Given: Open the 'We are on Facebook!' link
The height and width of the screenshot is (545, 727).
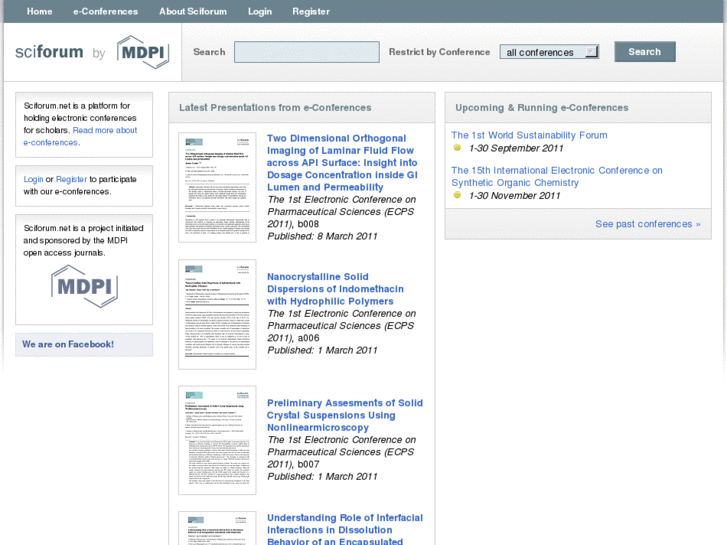Looking at the screenshot, I should [x=68, y=344].
